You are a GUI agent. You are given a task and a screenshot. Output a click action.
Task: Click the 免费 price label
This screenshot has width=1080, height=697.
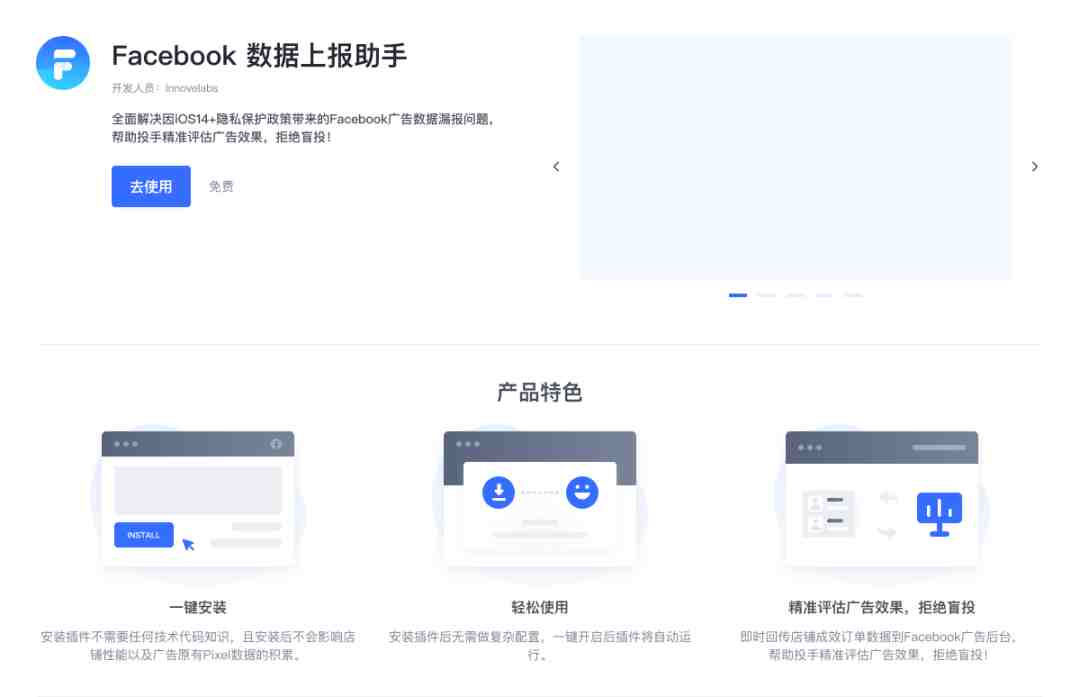[221, 186]
